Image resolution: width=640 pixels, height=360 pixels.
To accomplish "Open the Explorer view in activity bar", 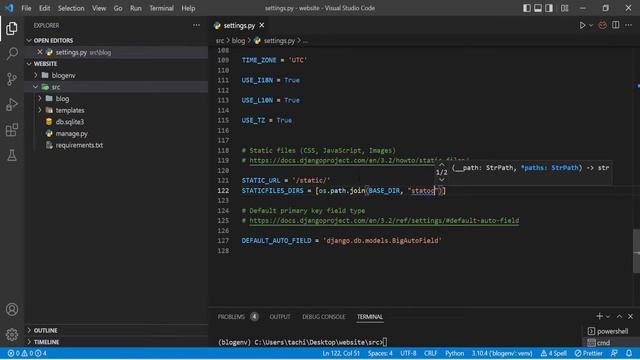I will (x=12, y=28).
